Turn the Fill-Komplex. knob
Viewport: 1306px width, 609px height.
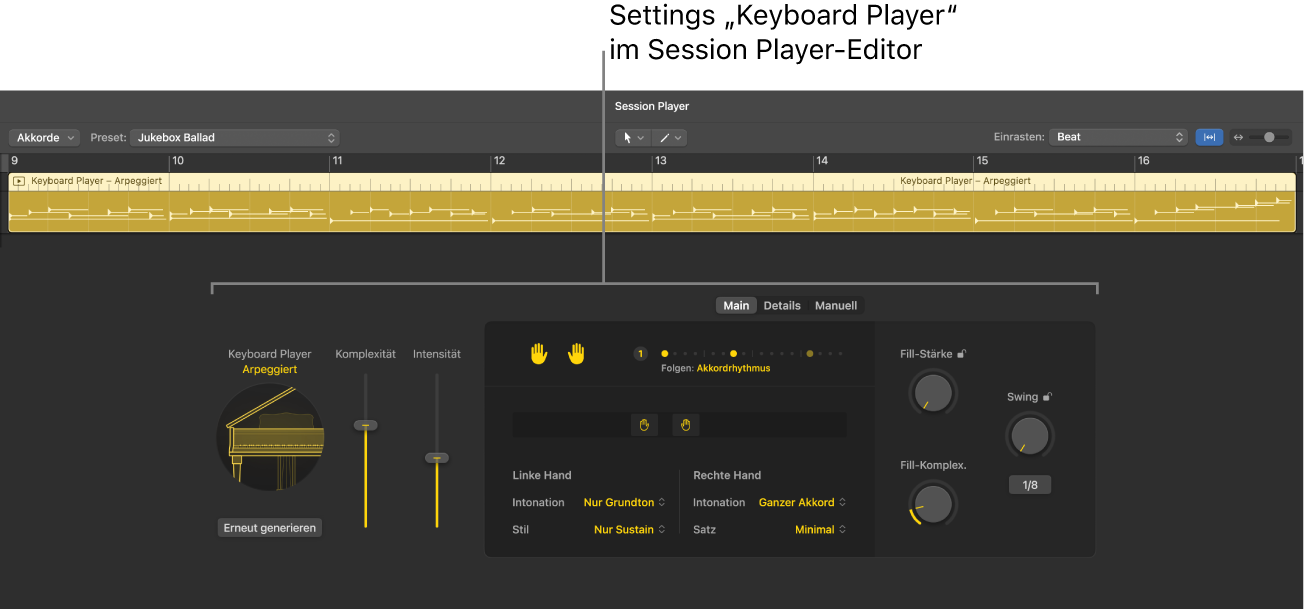(x=932, y=503)
